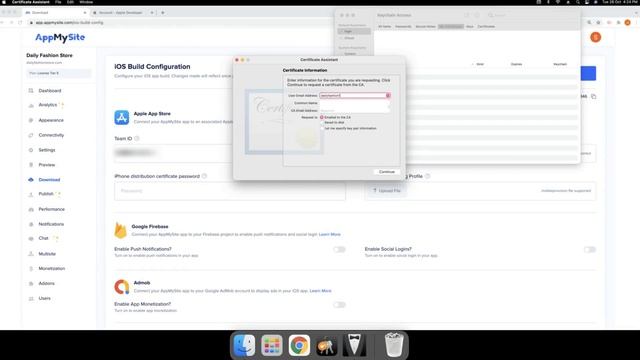Open Users in the sidebar
This screenshot has height=360, width=640.
44,298
